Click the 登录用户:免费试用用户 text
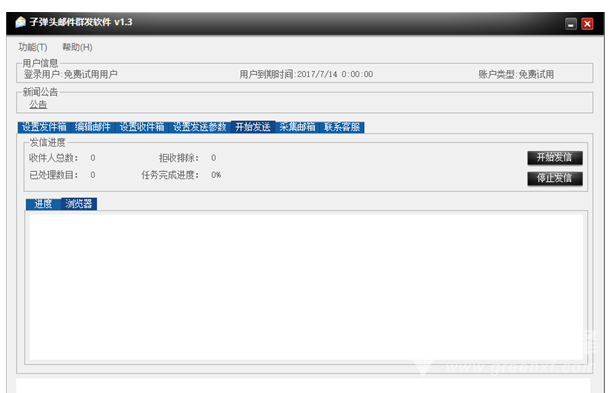 (70, 74)
